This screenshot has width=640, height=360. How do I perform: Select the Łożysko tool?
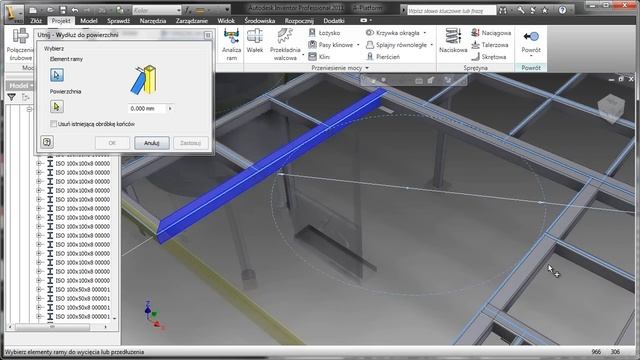[324, 33]
